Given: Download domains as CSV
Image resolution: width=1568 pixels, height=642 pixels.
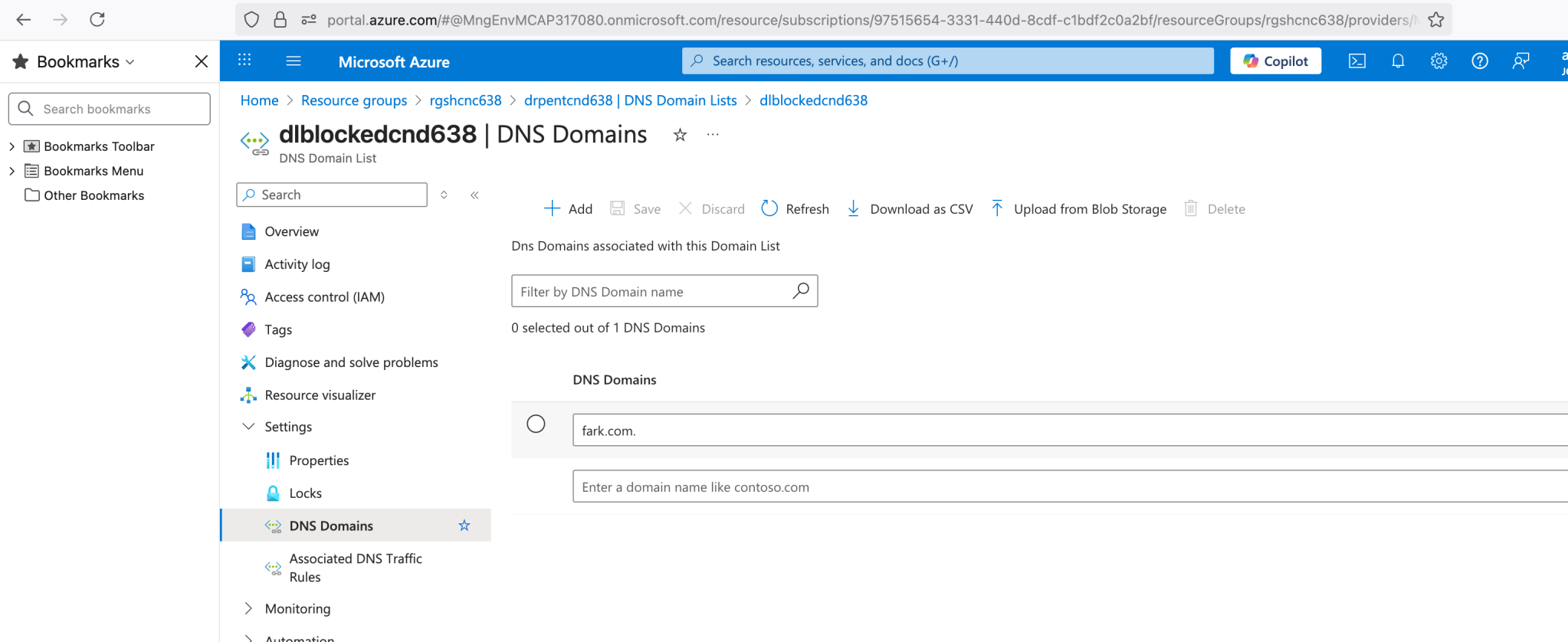Looking at the screenshot, I should tap(910, 209).
